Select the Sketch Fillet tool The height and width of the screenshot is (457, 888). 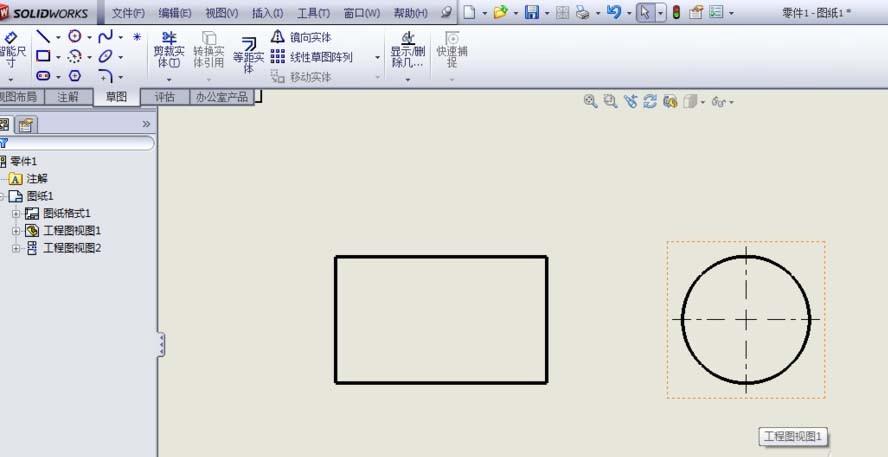pos(106,76)
